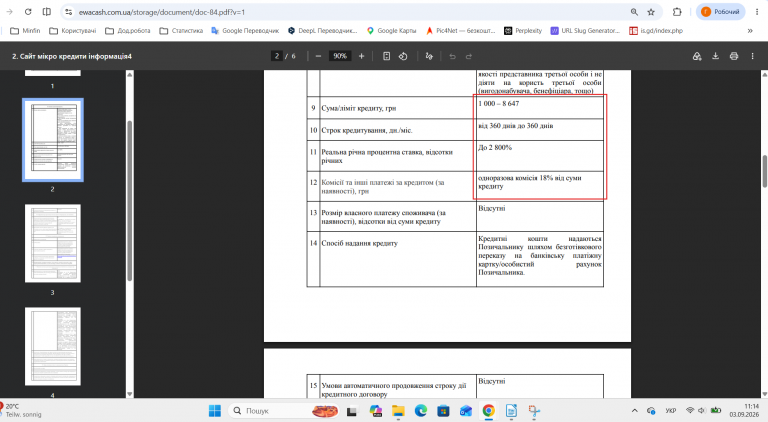768x422 pixels.
Task: Open the Minfin bookmarks folder
Action: 25,30
